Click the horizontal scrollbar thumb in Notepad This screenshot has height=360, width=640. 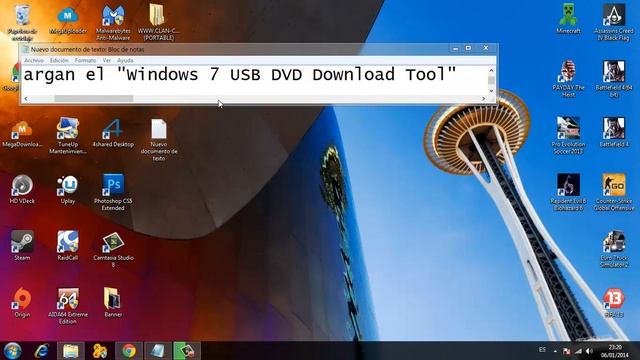(x=94, y=98)
